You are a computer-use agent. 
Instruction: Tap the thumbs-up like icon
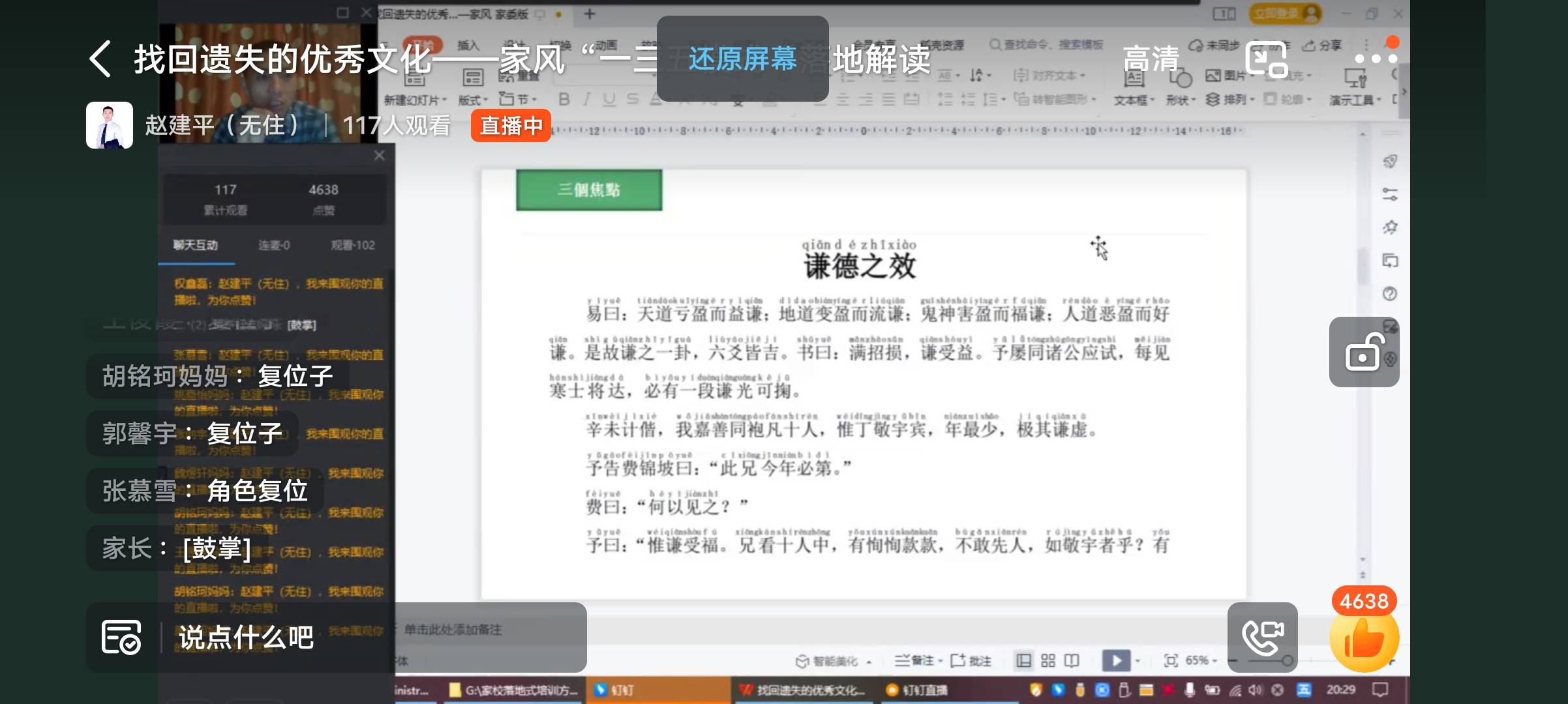pyautogui.click(x=1365, y=641)
